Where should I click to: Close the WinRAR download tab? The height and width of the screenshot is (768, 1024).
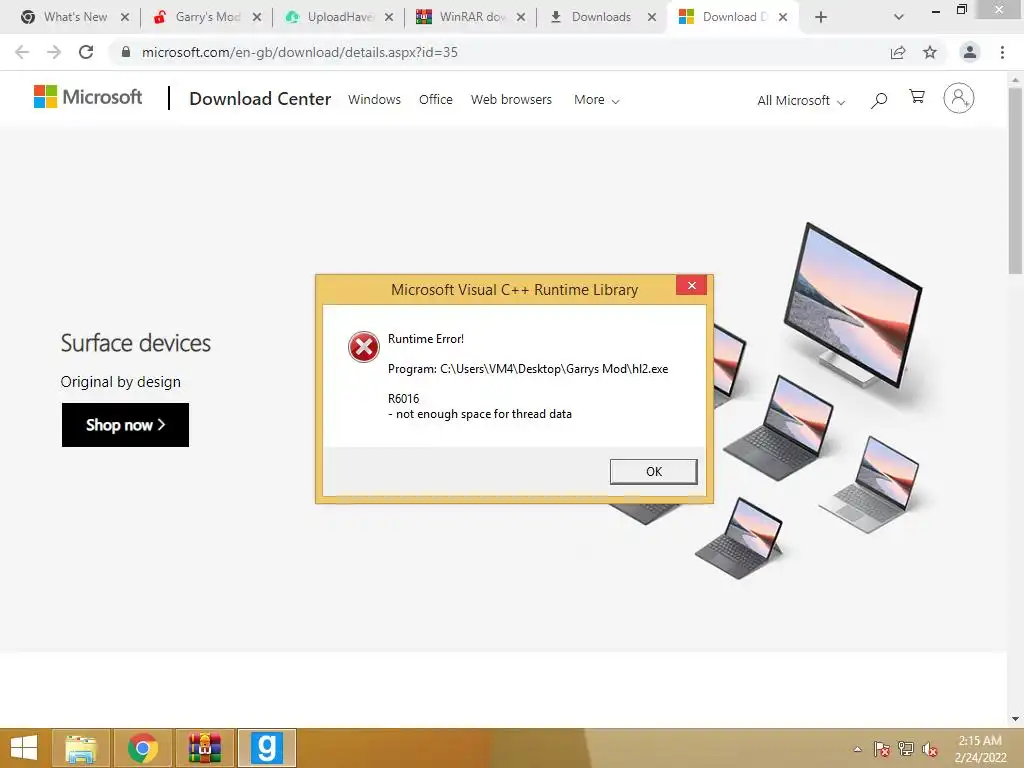point(520,17)
